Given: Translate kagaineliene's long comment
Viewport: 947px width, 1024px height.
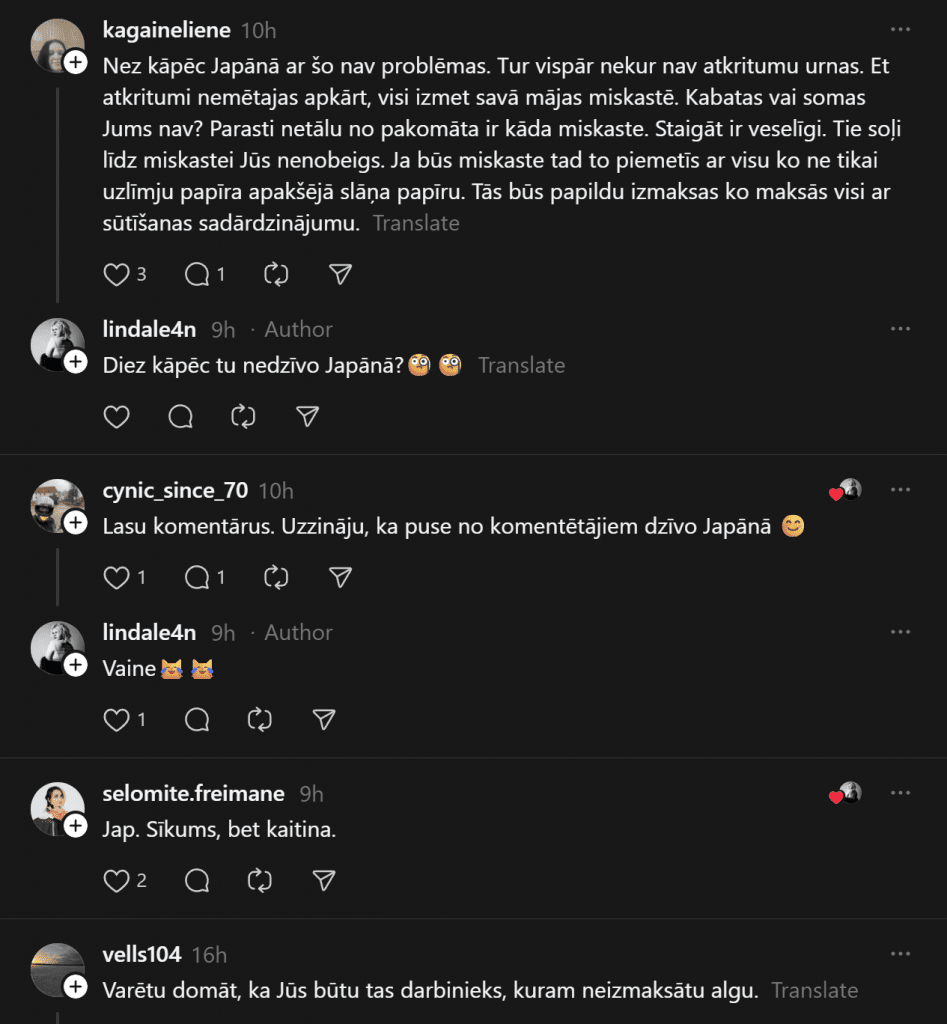Looking at the screenshot, I should click(x=416, y=223).
